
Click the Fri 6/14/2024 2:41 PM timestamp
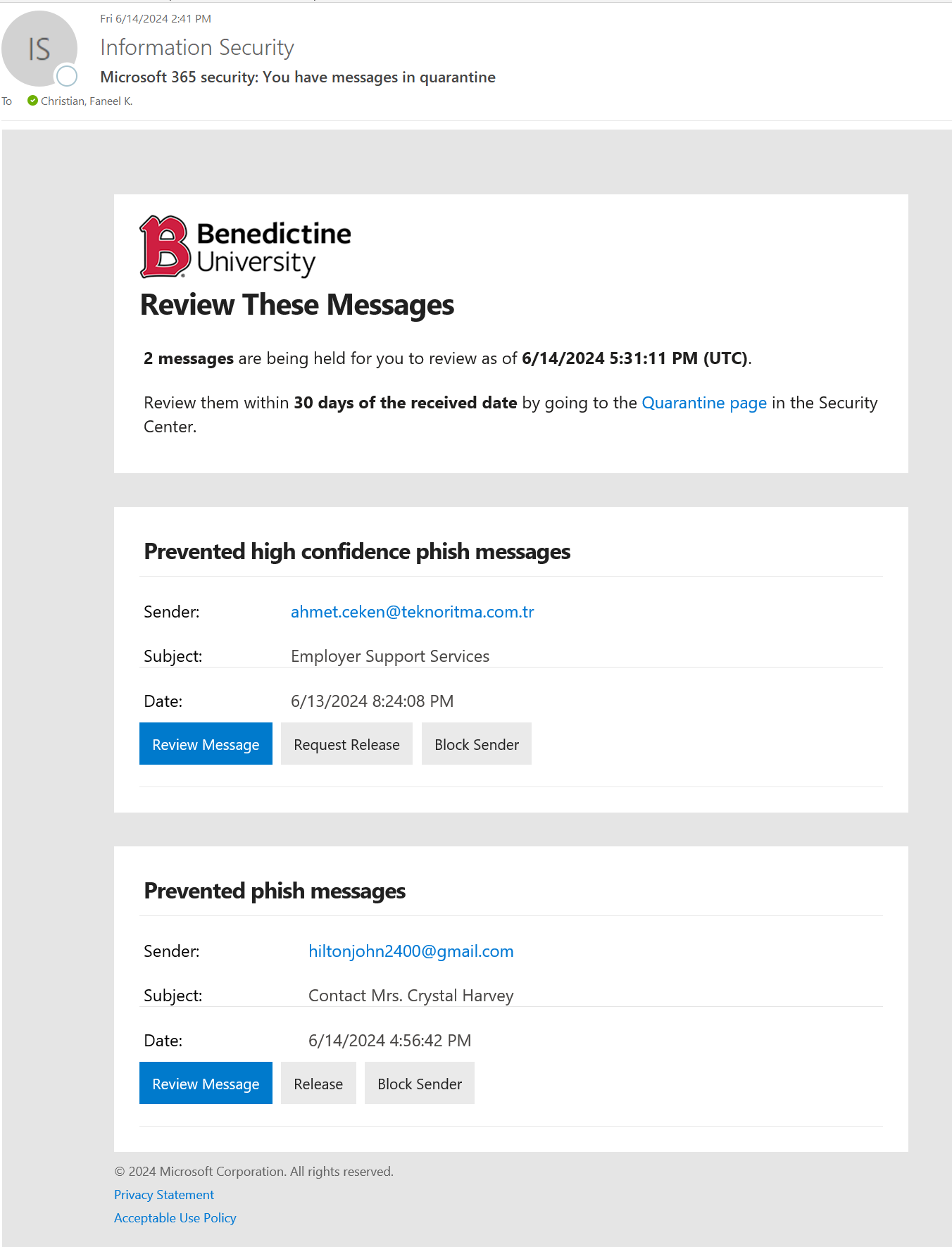coord(156,19)
